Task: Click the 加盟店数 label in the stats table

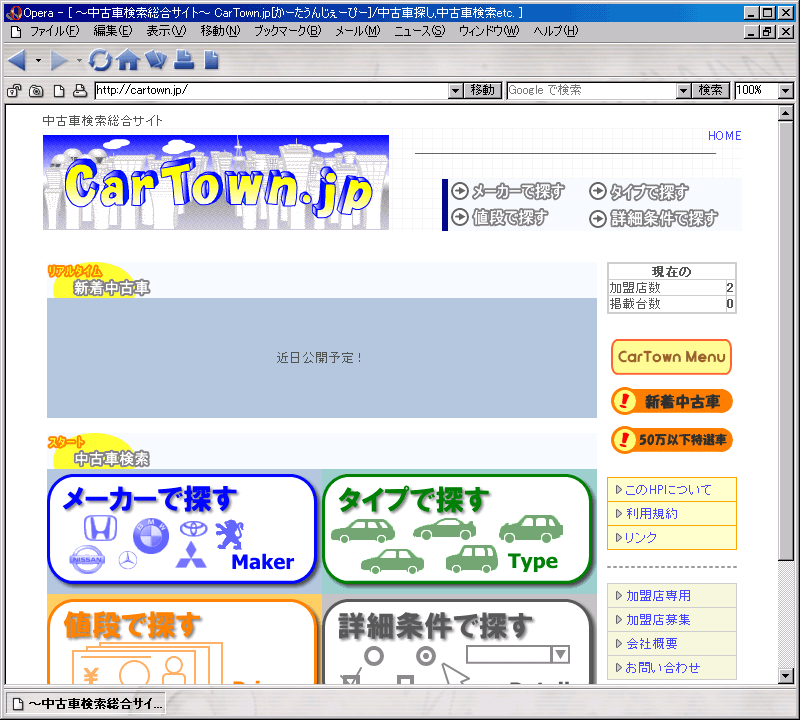Action: [x=635, y=288]
